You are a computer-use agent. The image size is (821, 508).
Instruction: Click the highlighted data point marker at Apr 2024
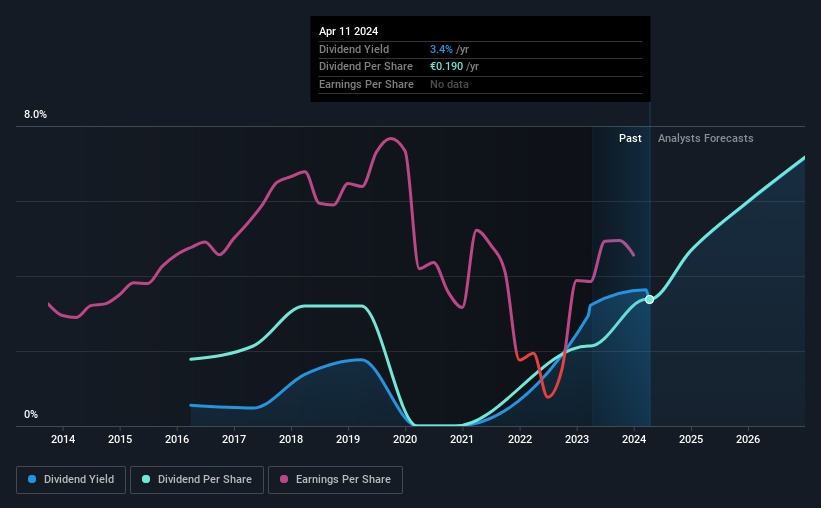pyautogui.click(x=649, y=300)
